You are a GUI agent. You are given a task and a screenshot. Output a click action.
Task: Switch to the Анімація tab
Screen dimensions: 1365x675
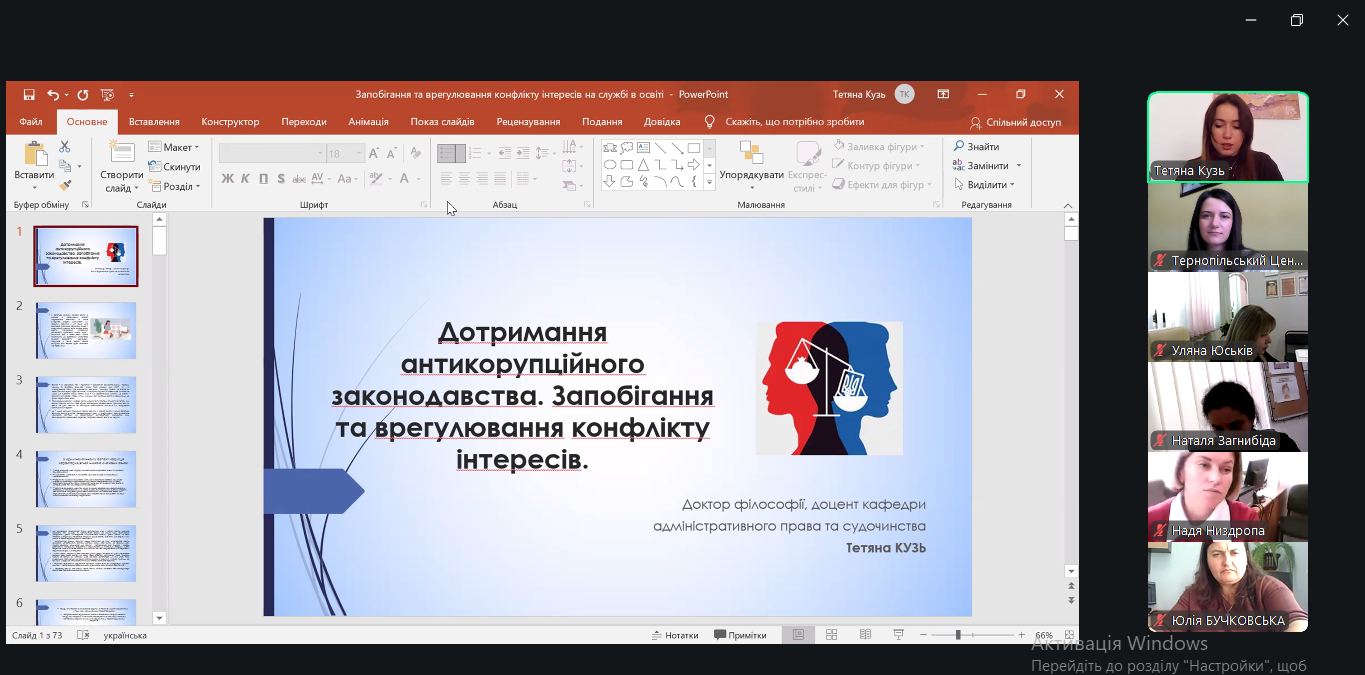click(x=368, y=122)
